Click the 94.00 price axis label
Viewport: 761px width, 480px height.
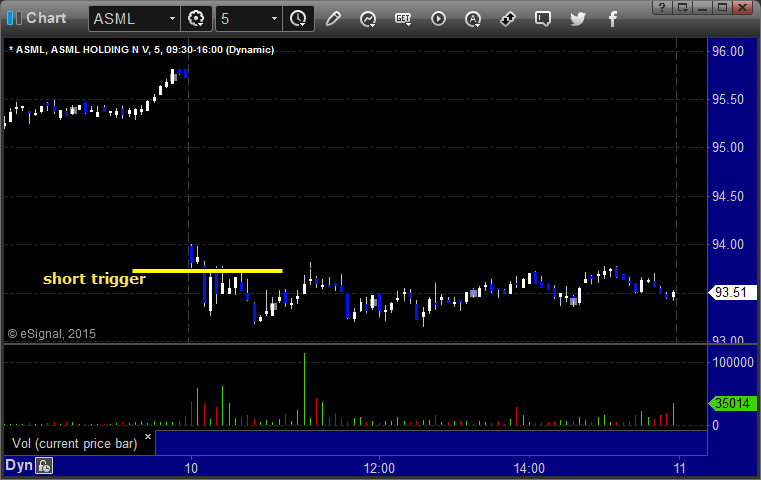tap(728, 245)
